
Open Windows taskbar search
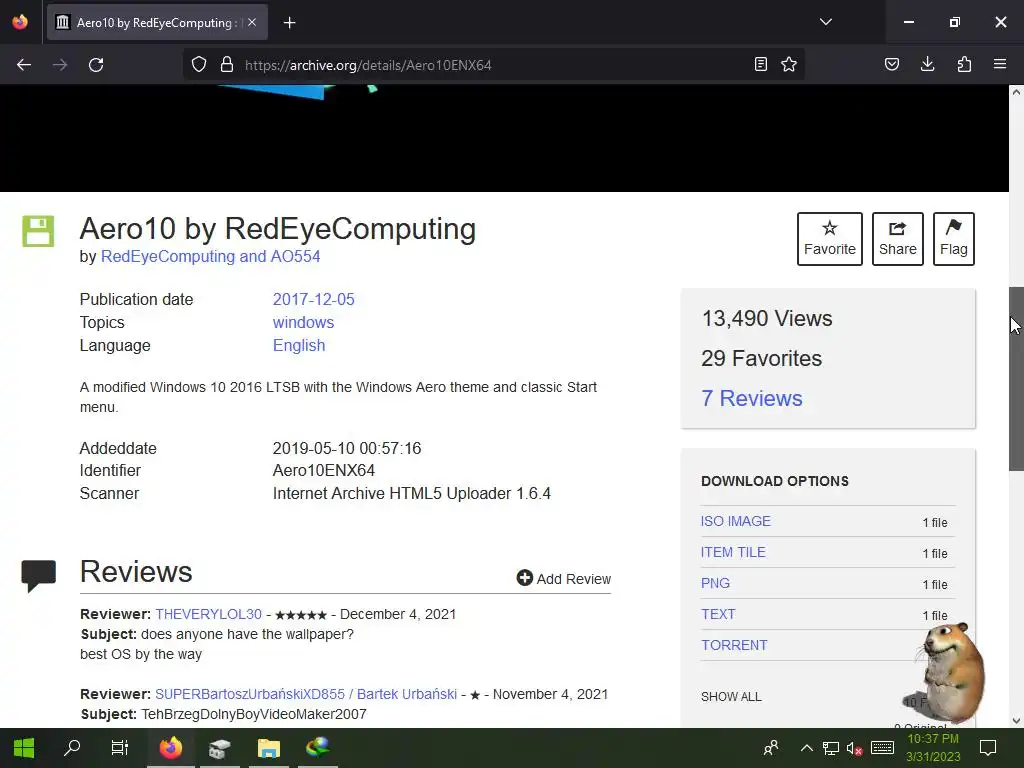pyautogui.click(x=72, y=748)
